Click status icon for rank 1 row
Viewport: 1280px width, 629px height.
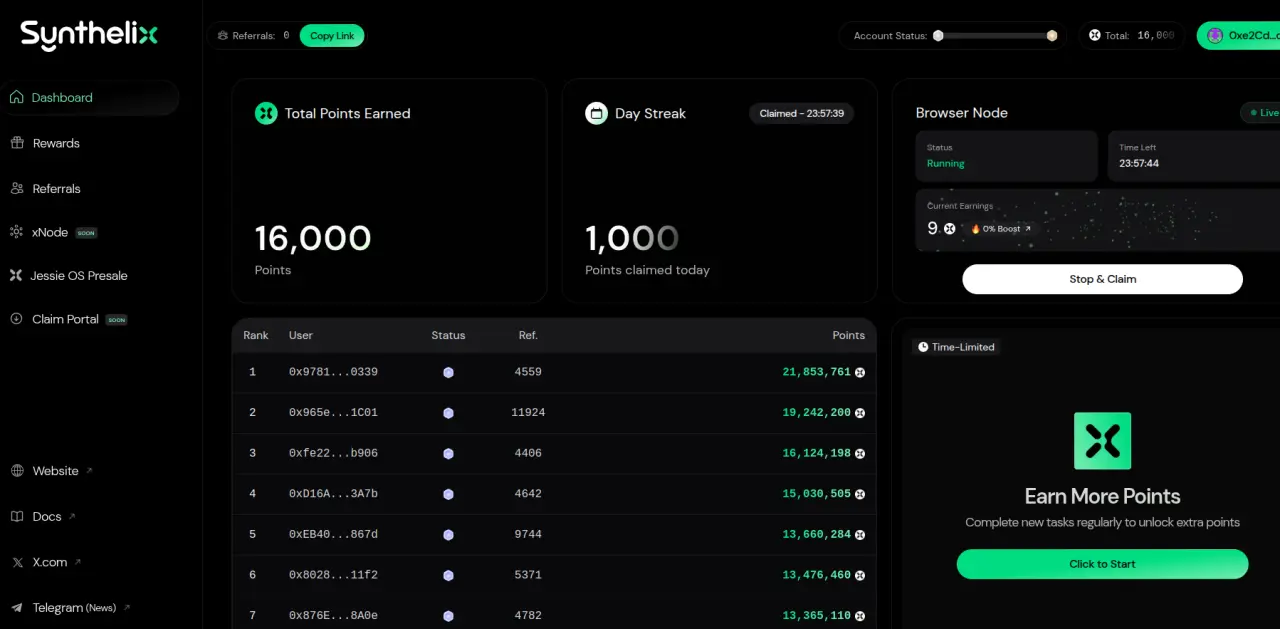(x=448, y=372)
